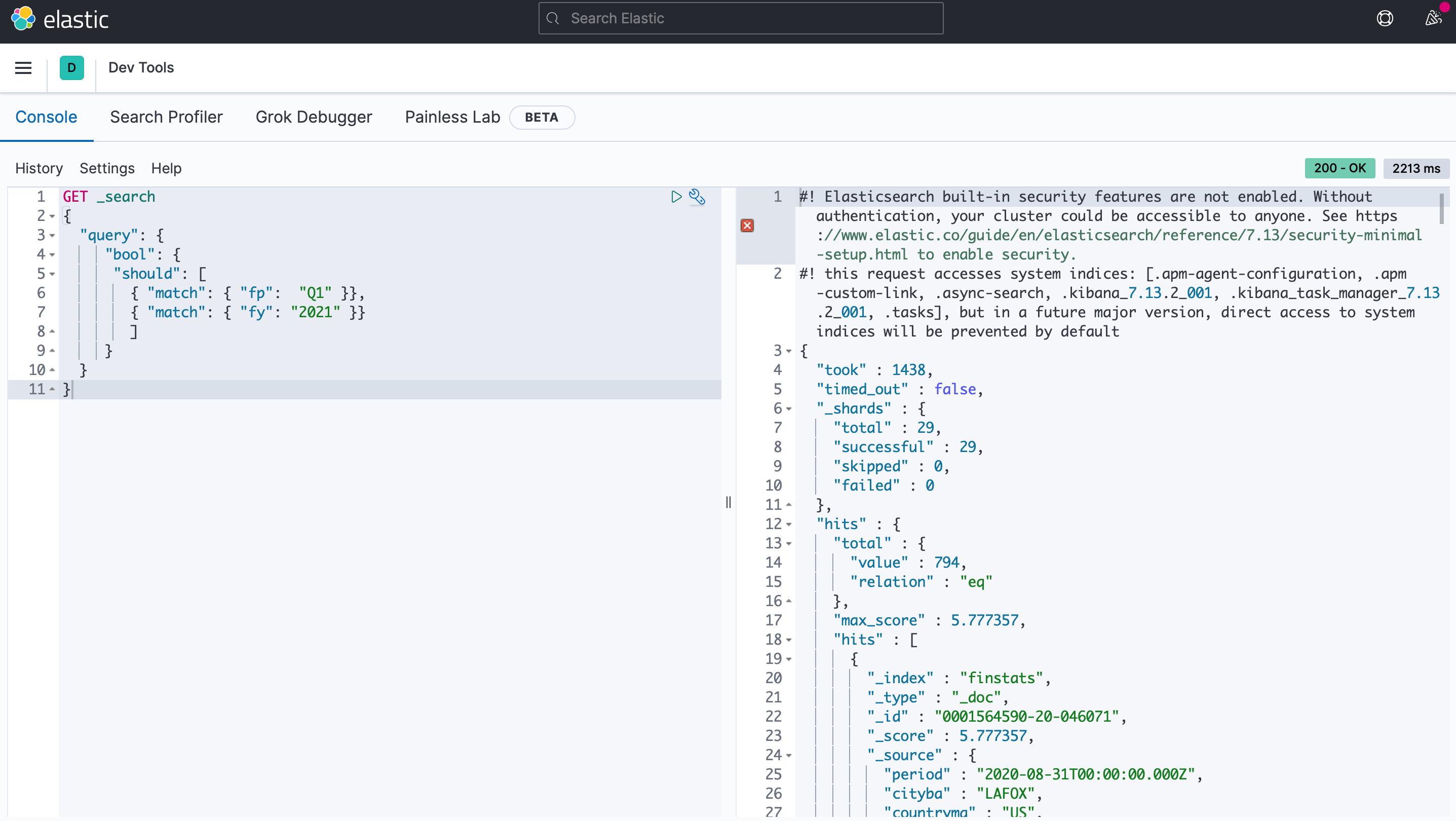Open the Dev Tools breadcrumb
This screenshot has width=1456, height=821.
141,68
